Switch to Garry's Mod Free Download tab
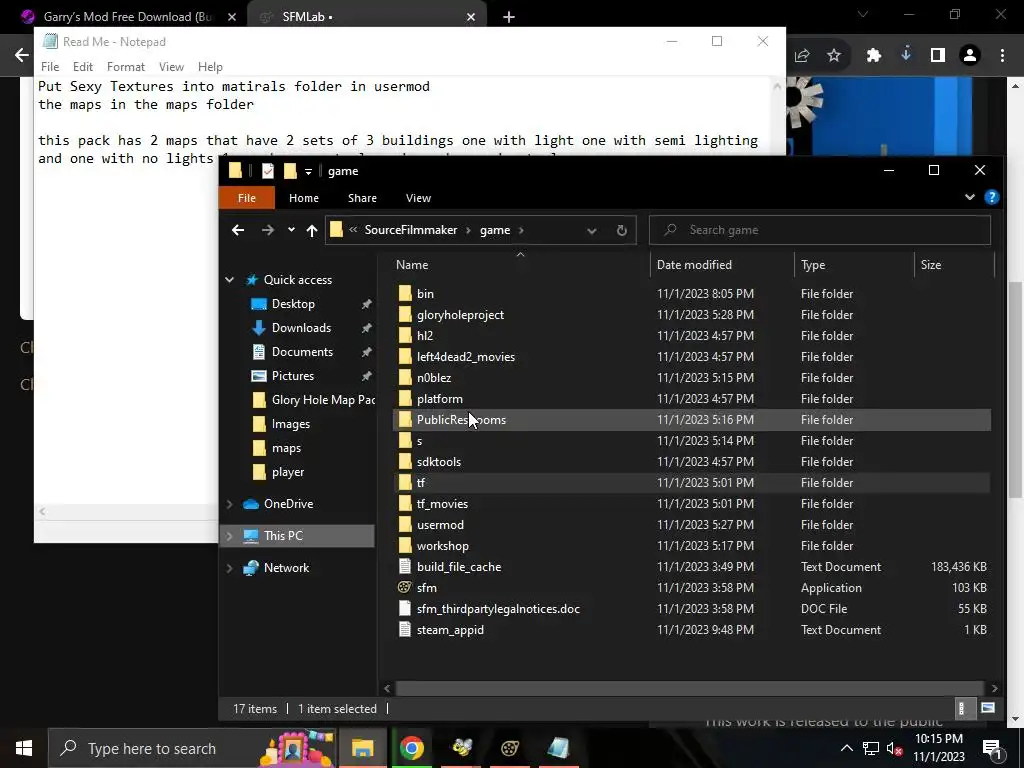Screen dimensions: 1024x768 127,17
